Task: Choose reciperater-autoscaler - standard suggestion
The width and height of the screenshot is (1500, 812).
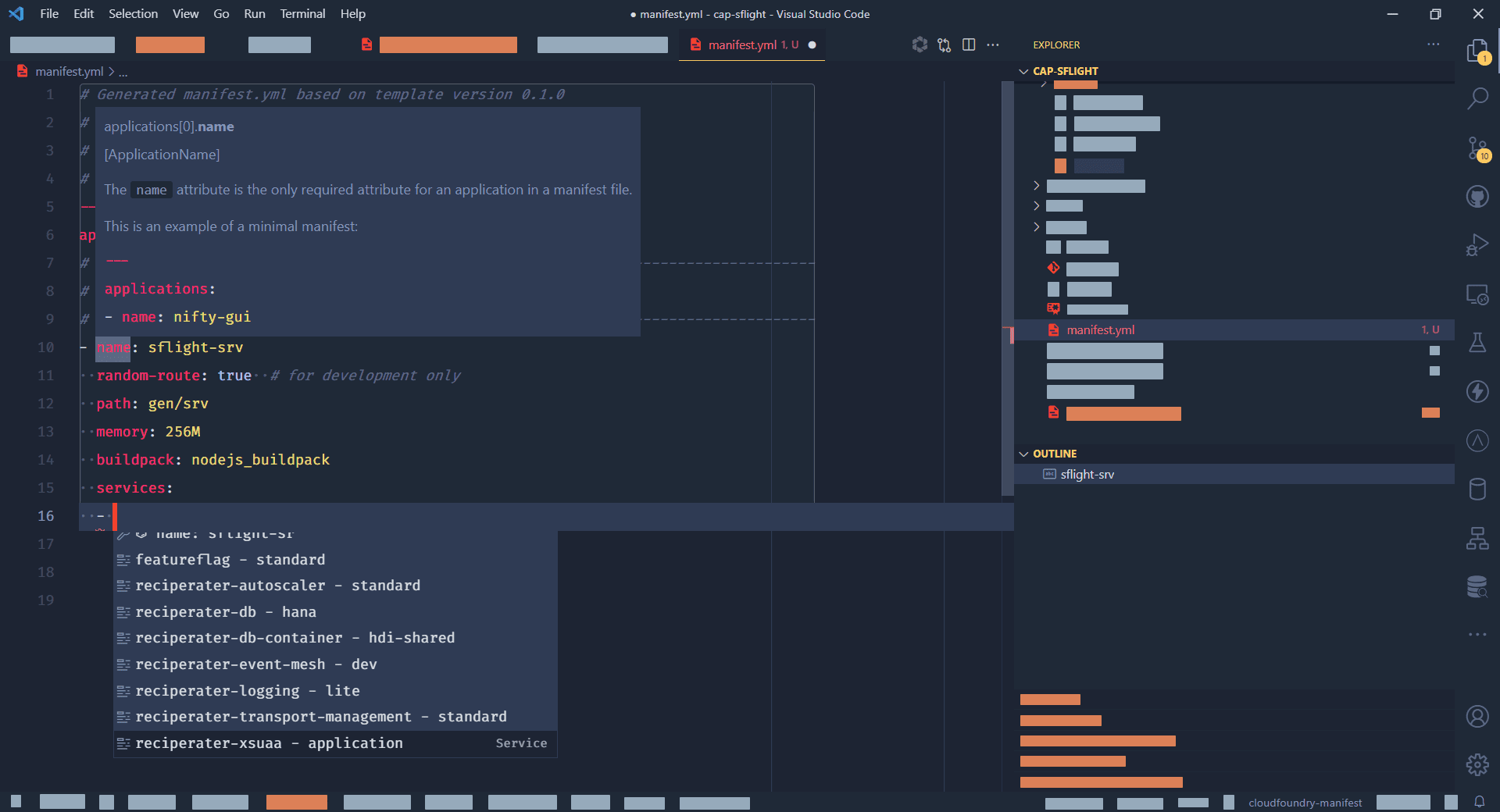Action: tap(336, 586)
